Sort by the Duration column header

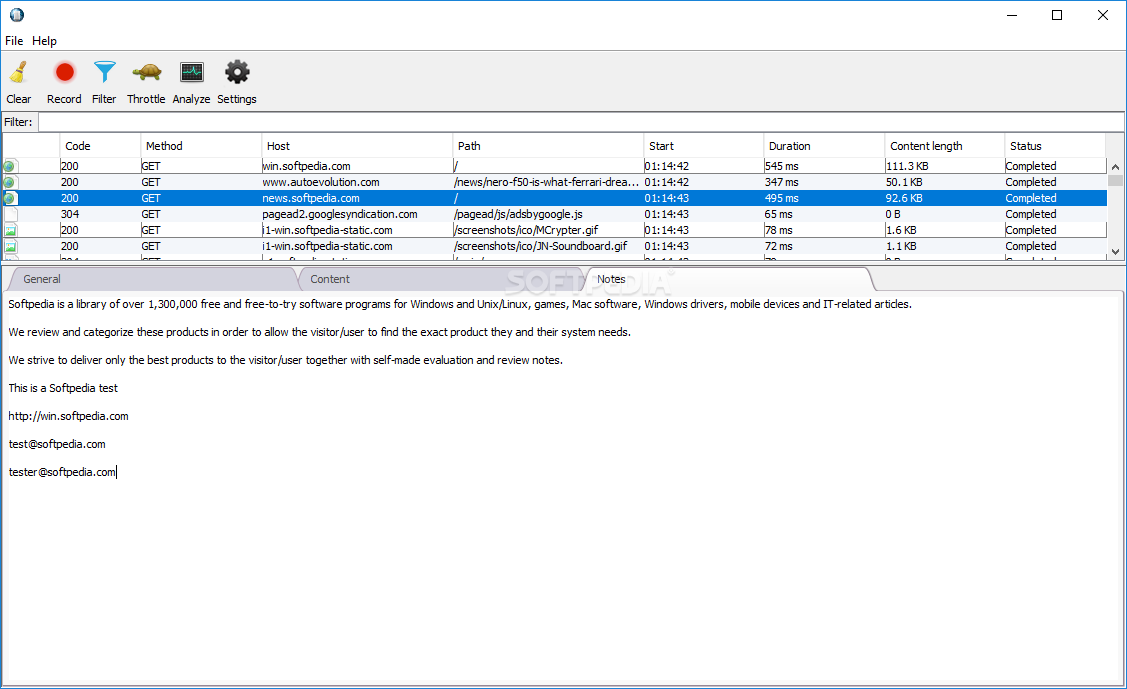(x=824, y=146)
